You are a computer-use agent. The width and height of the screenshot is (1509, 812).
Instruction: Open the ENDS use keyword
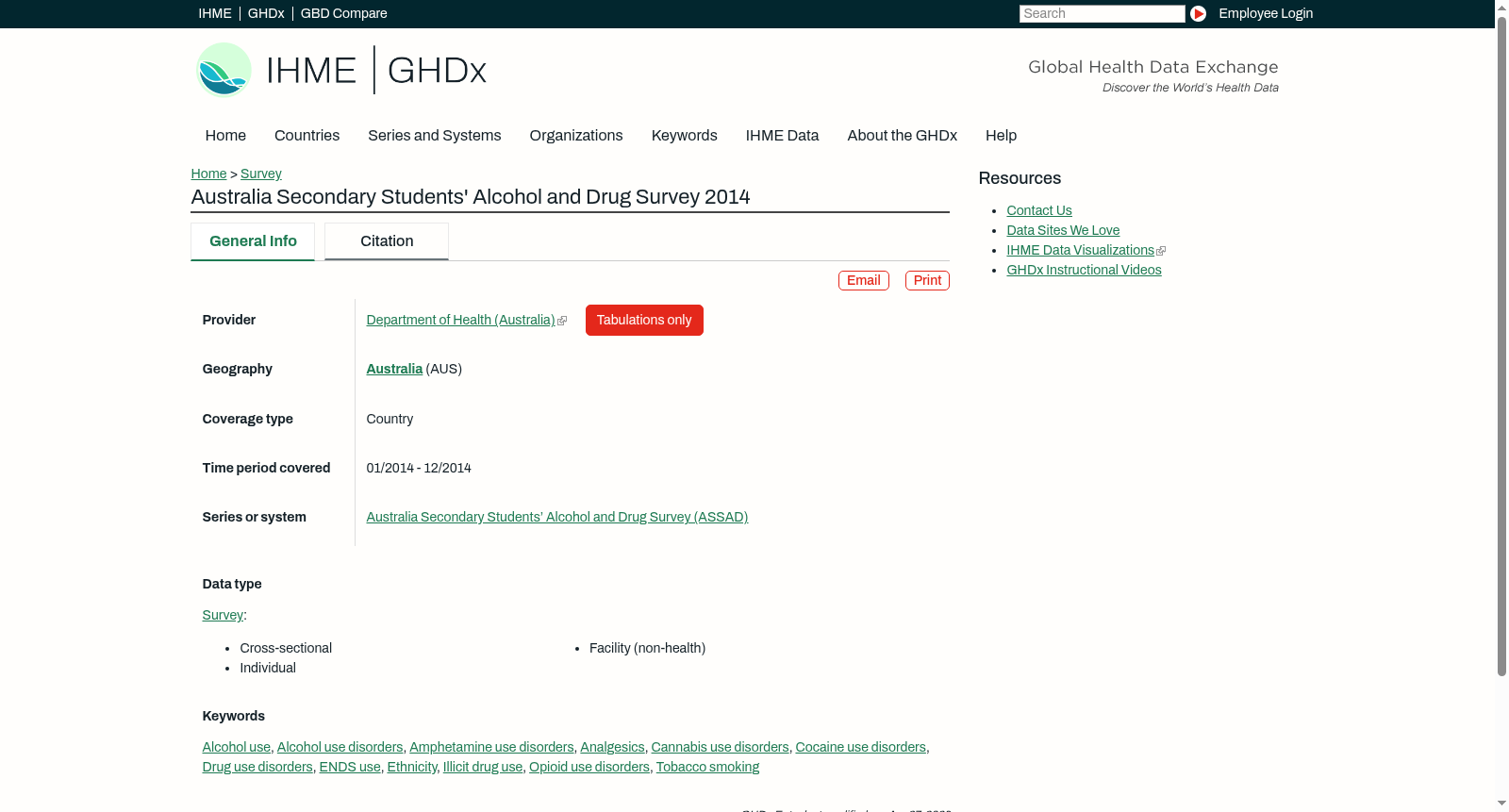tap(350, 767)
